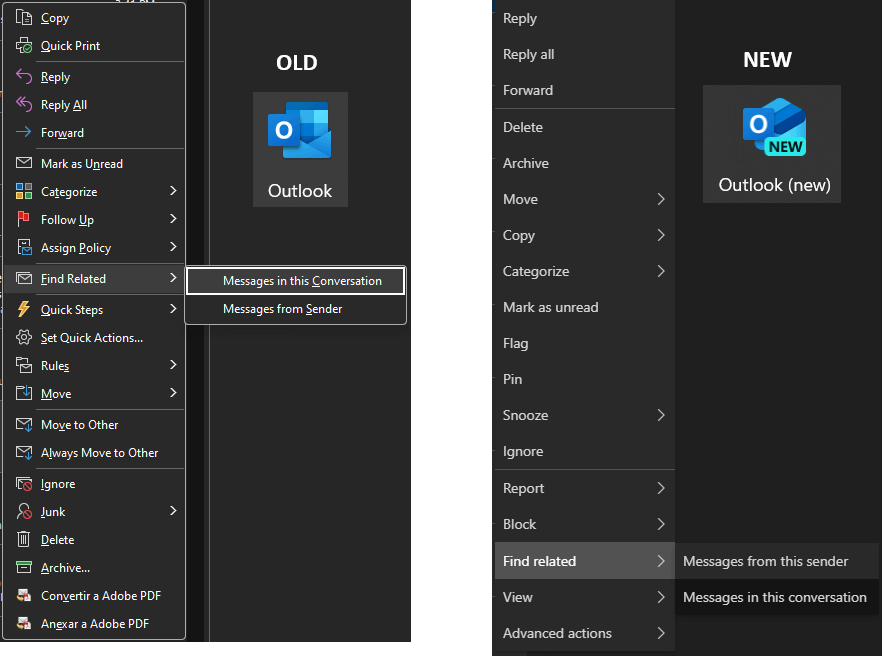Click the Ignore icon in old menu
Screen dimensions: 882x656
[24, 483]
